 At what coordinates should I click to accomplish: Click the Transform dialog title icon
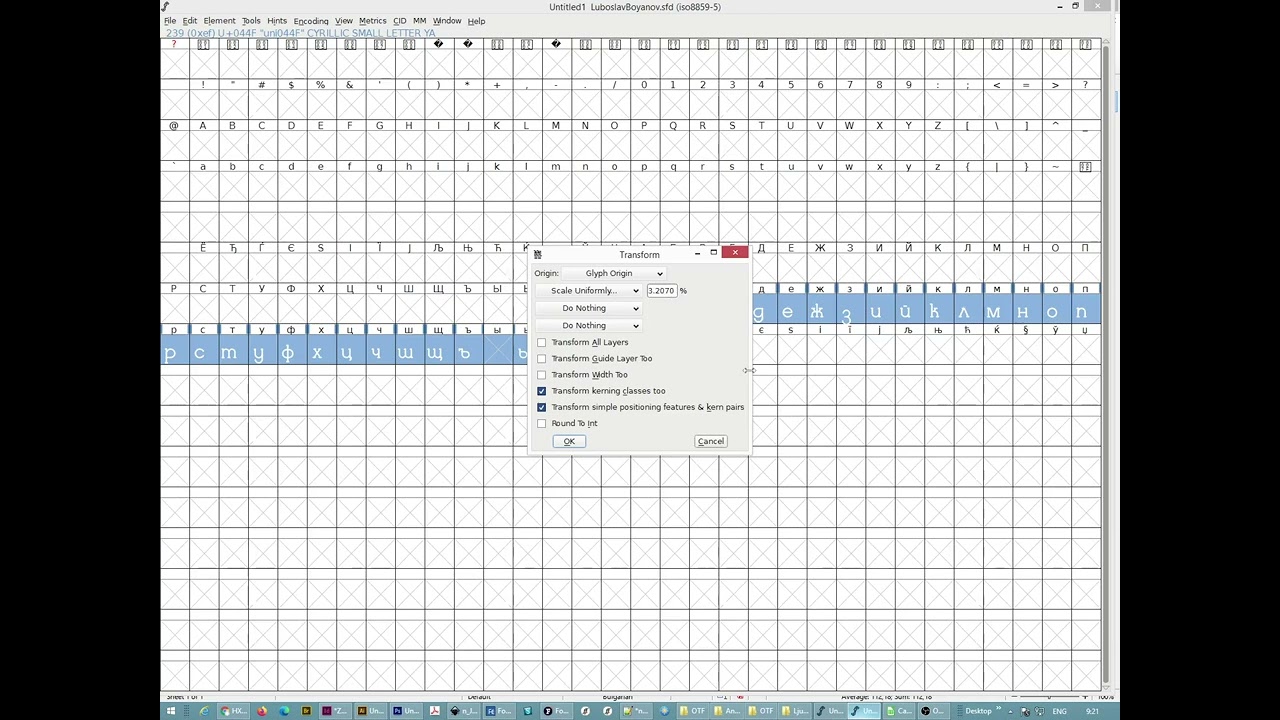pyautogui.click(x=537, y=254)
